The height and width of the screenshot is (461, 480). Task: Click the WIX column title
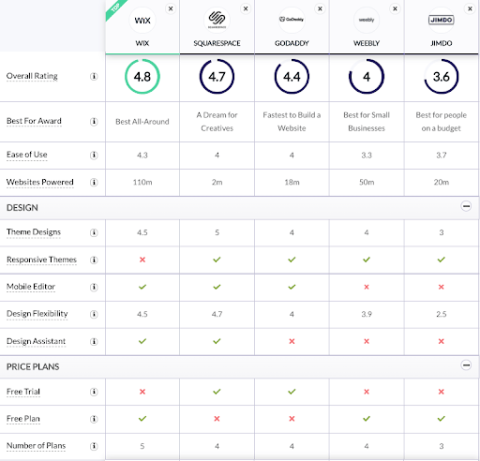click(142, 43)
